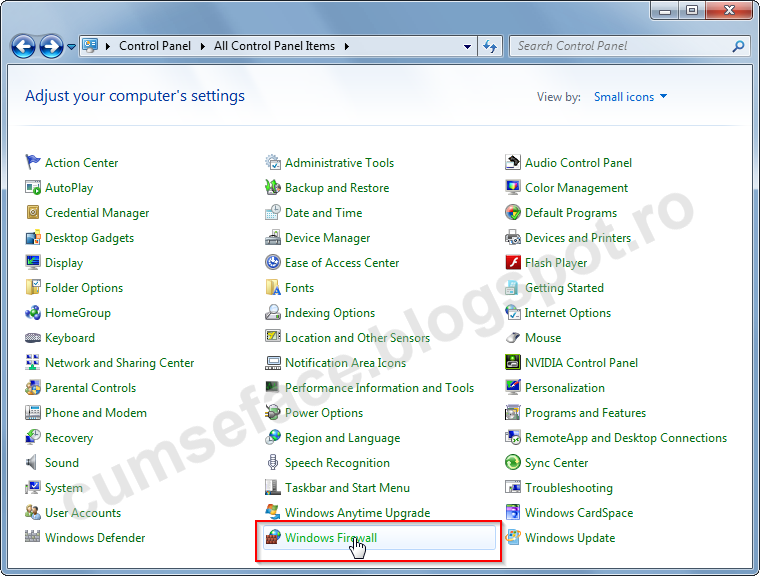
Task: Click the Windows Update icon
Action: [x=513, y=537]
